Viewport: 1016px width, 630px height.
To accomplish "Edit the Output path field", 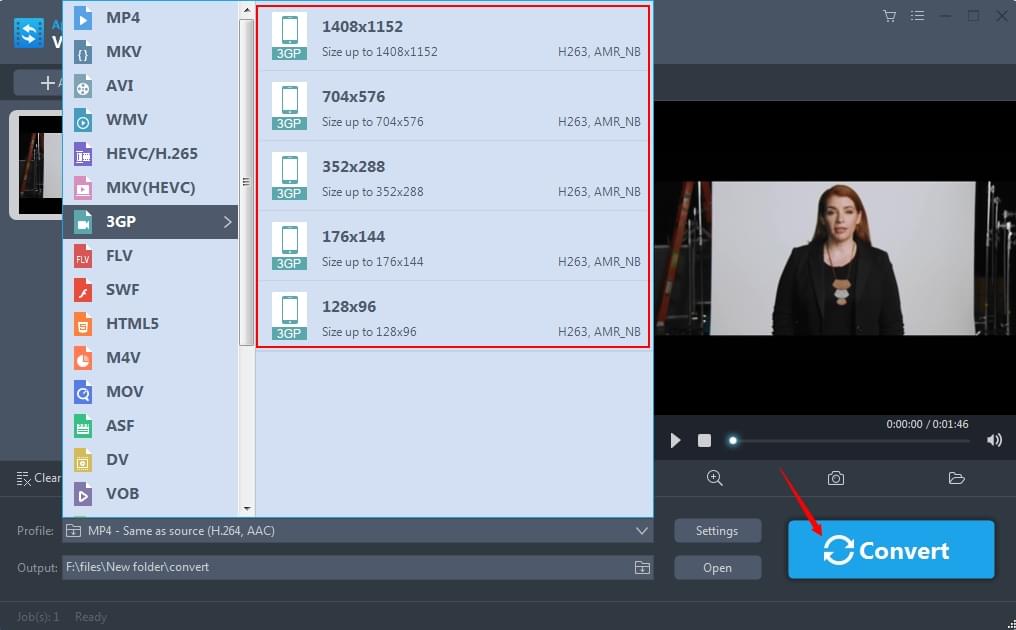I will pos(340,567).
